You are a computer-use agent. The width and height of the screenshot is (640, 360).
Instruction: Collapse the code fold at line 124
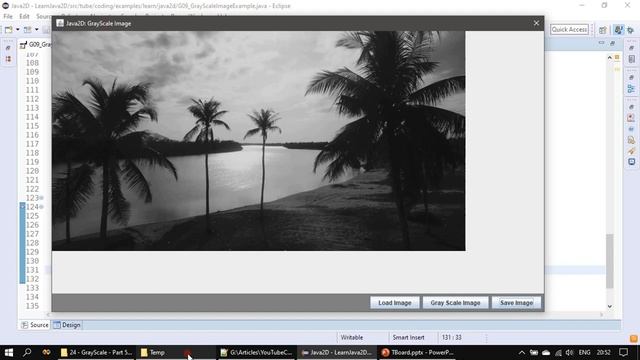coord(42,207)
